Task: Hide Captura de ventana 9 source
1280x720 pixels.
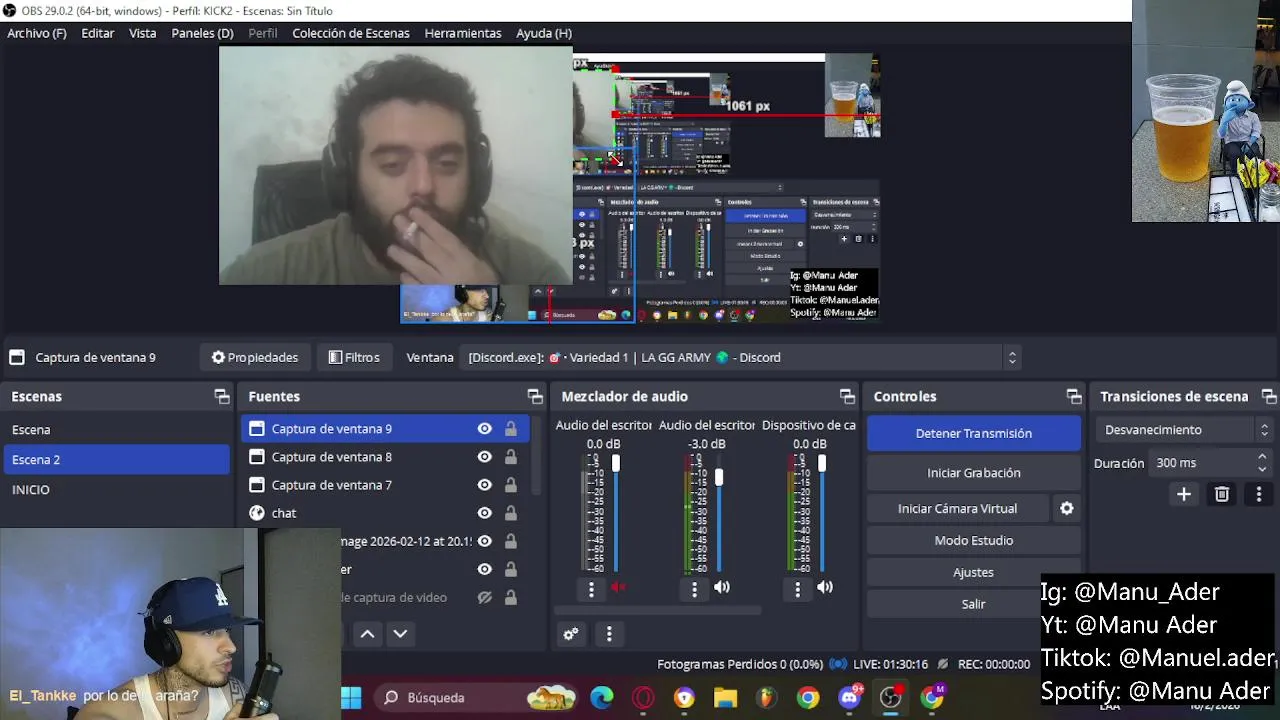Action: 485,429
